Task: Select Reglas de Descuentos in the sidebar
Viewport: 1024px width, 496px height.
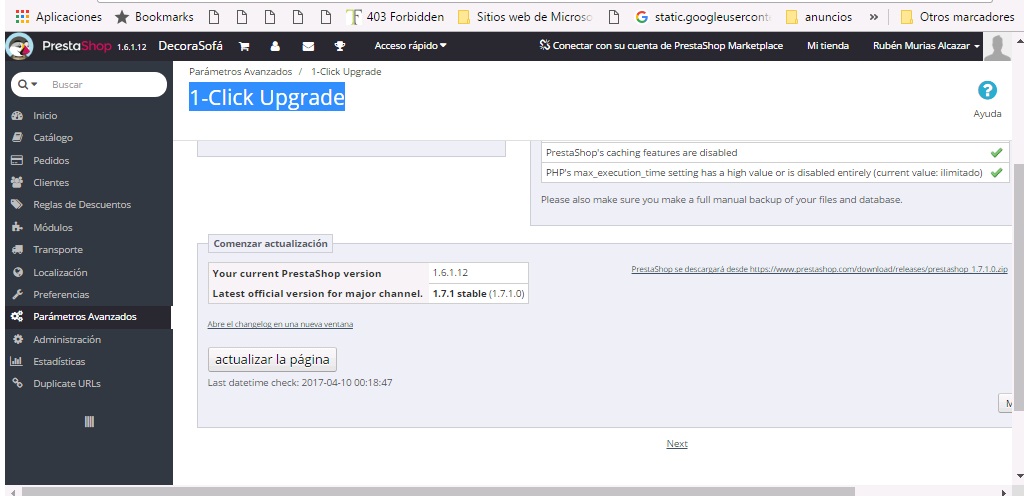Action: [82, 205]
